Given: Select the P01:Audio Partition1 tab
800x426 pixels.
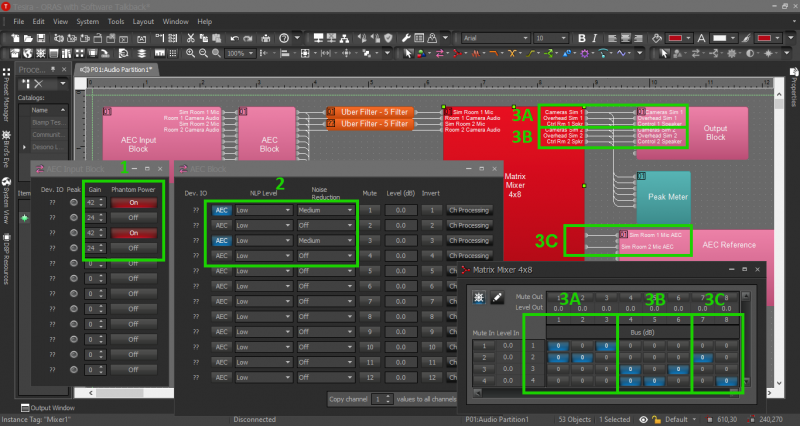Looking at the screenshot, I should tap(117, 70).
